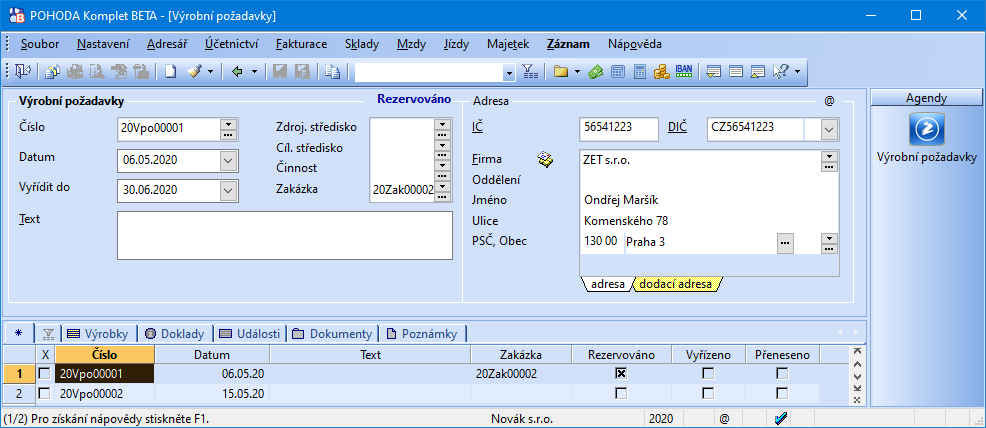Screen dimensions: 986x428
Task: Select the dodací adresa tab
Action: (676, 284)
